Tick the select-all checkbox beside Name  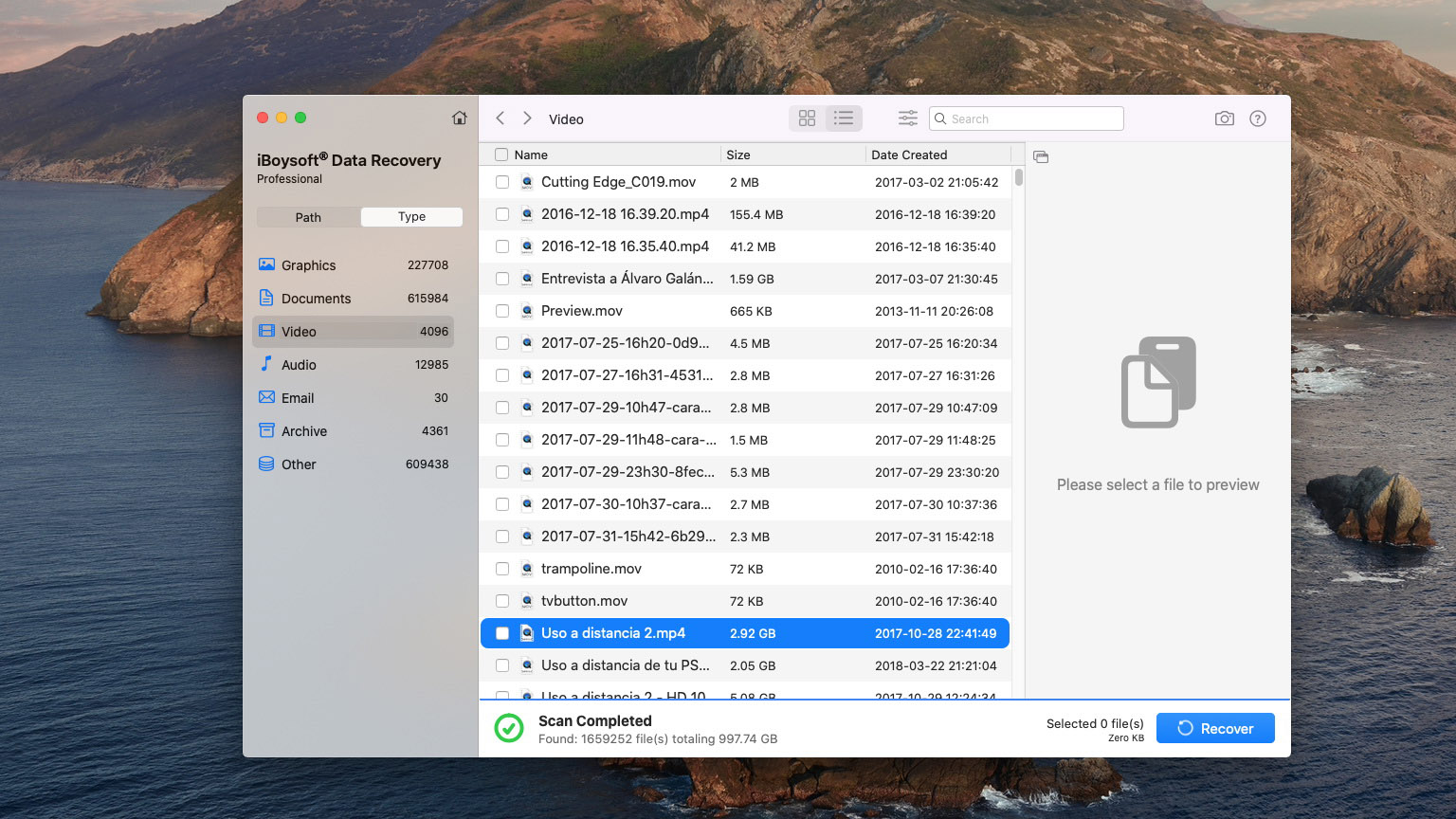[x=501, y=155]
